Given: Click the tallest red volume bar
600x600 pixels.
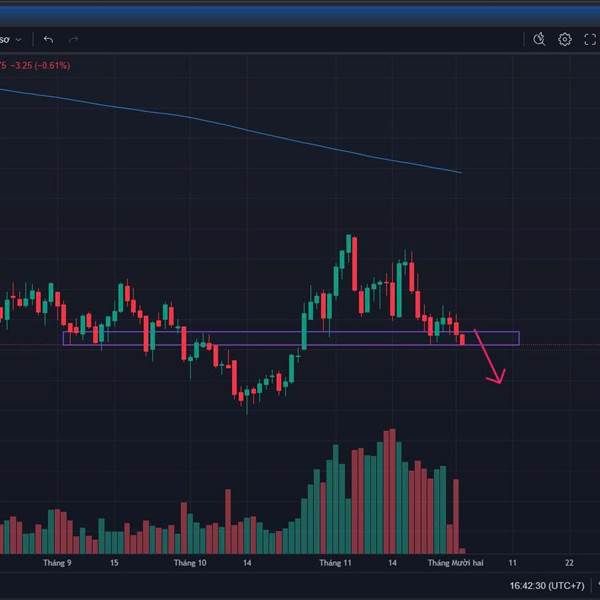Looking at the screenshot, I should [393, 491].
